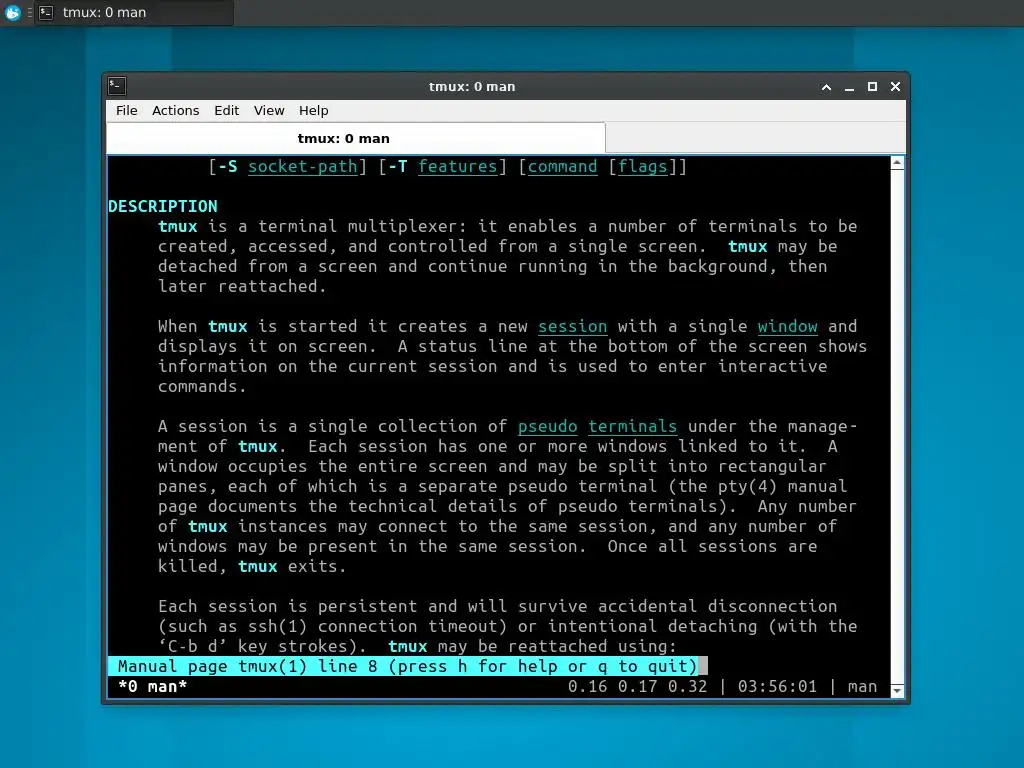Click 'tmux: 0 man' taskbar button

tap(133, 12)
